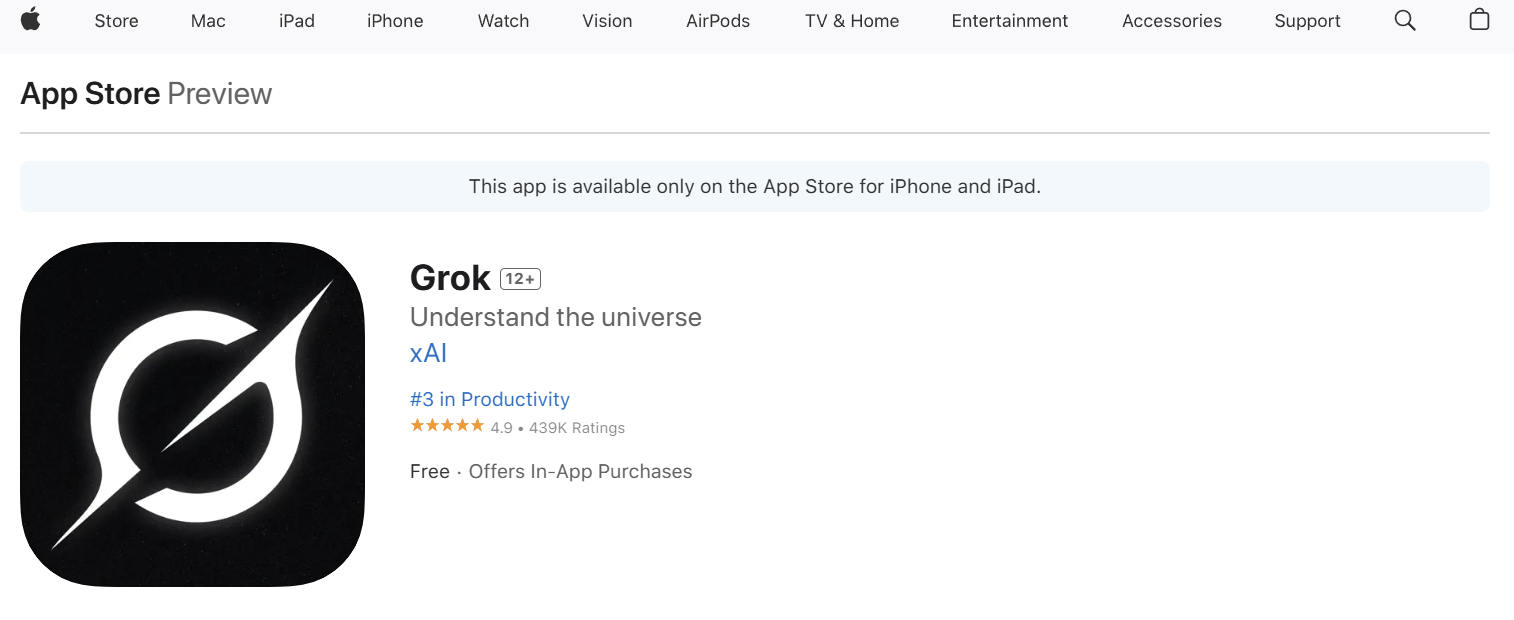
Task: Open the iPad menu
Action: coord(297,21)
